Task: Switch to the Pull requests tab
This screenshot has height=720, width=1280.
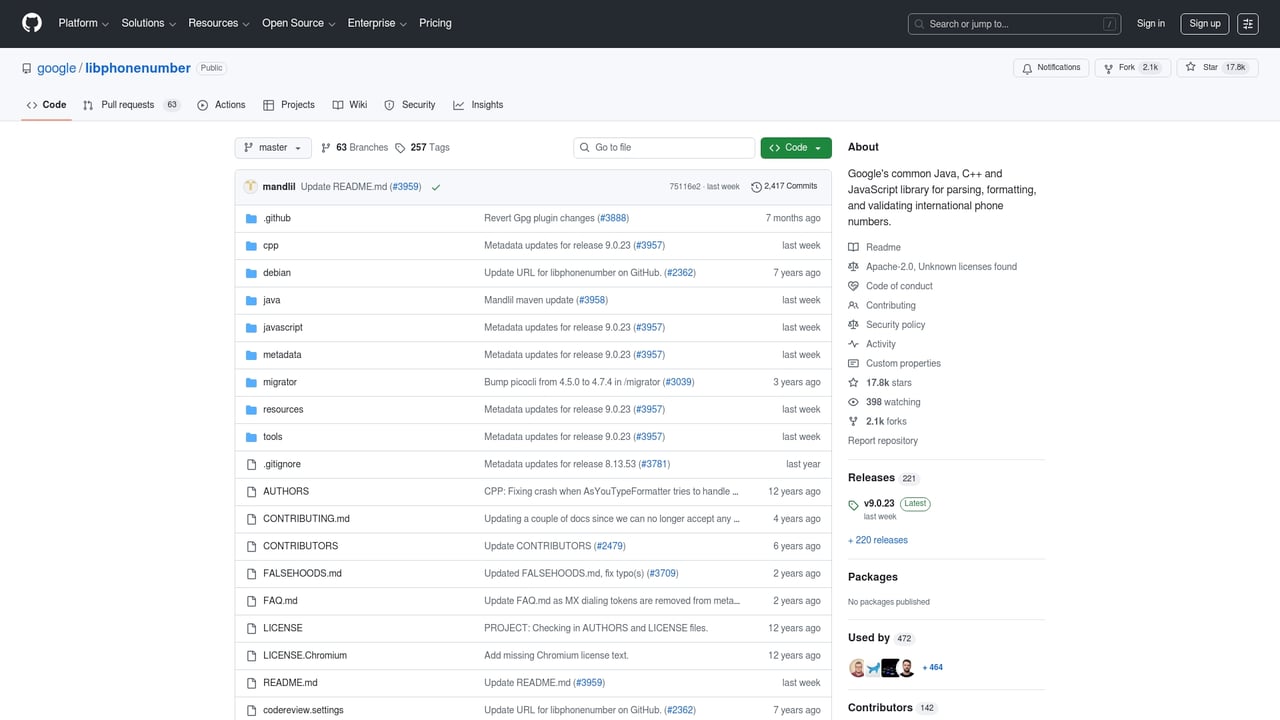Action: tap(128, 105)
